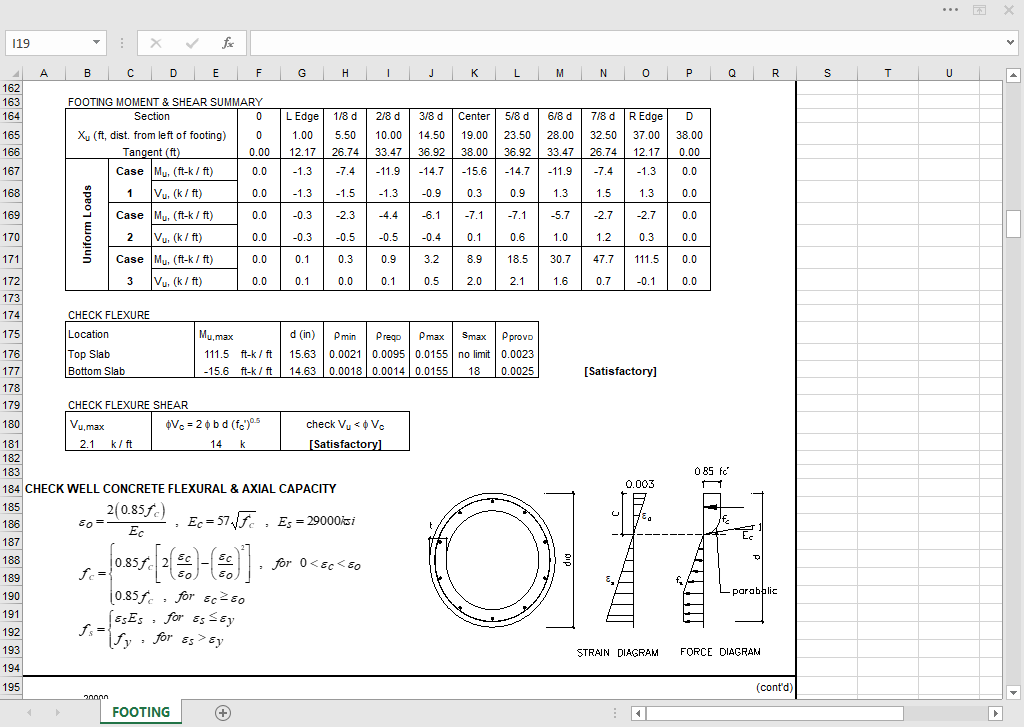Click the vertical scrollbar up arrow
Image resolution: width=1024 pixels, height=727 pixels.
point(1013,75)
